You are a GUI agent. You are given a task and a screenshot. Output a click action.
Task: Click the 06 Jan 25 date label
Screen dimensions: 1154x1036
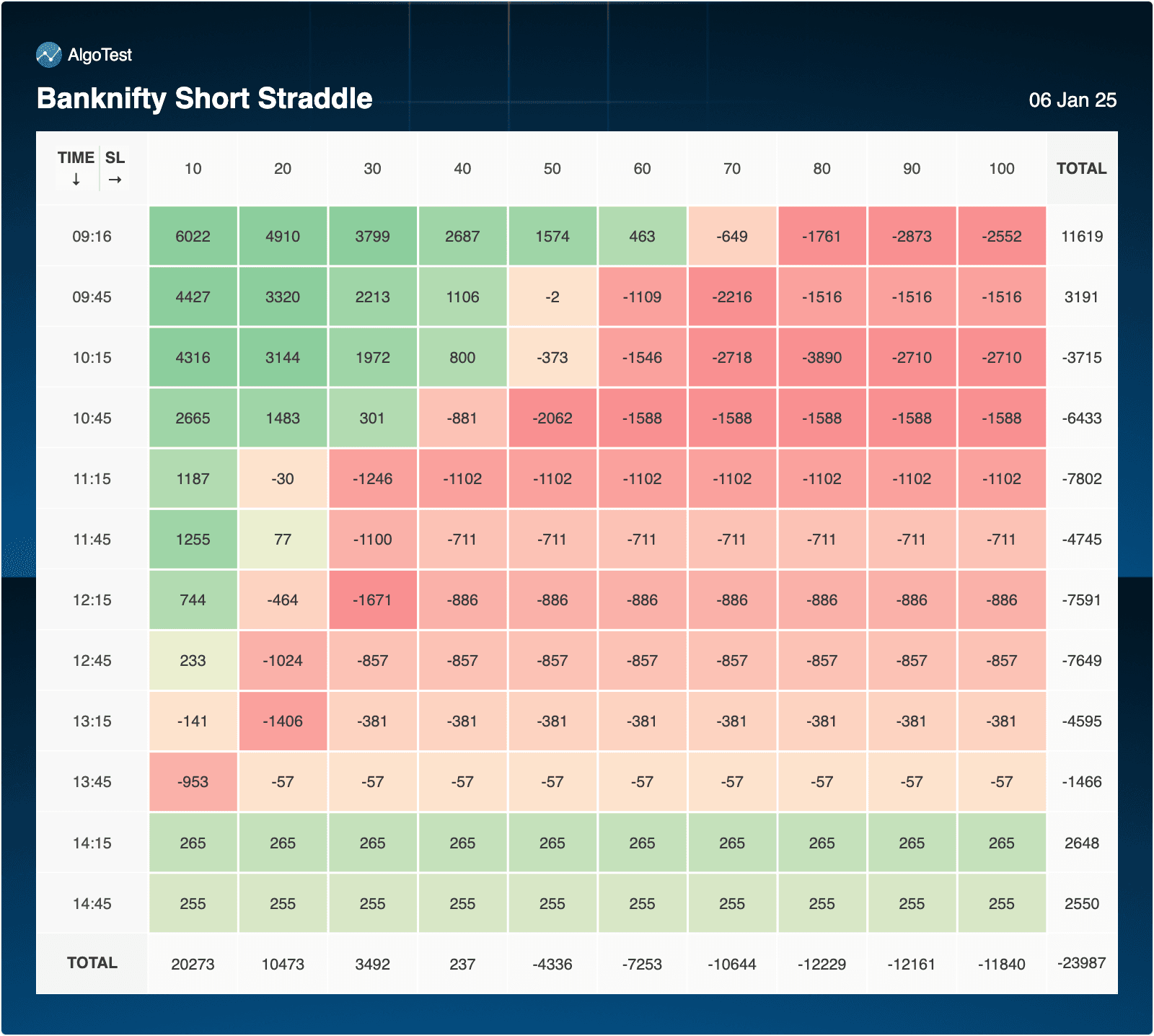tap(1072, 100)
